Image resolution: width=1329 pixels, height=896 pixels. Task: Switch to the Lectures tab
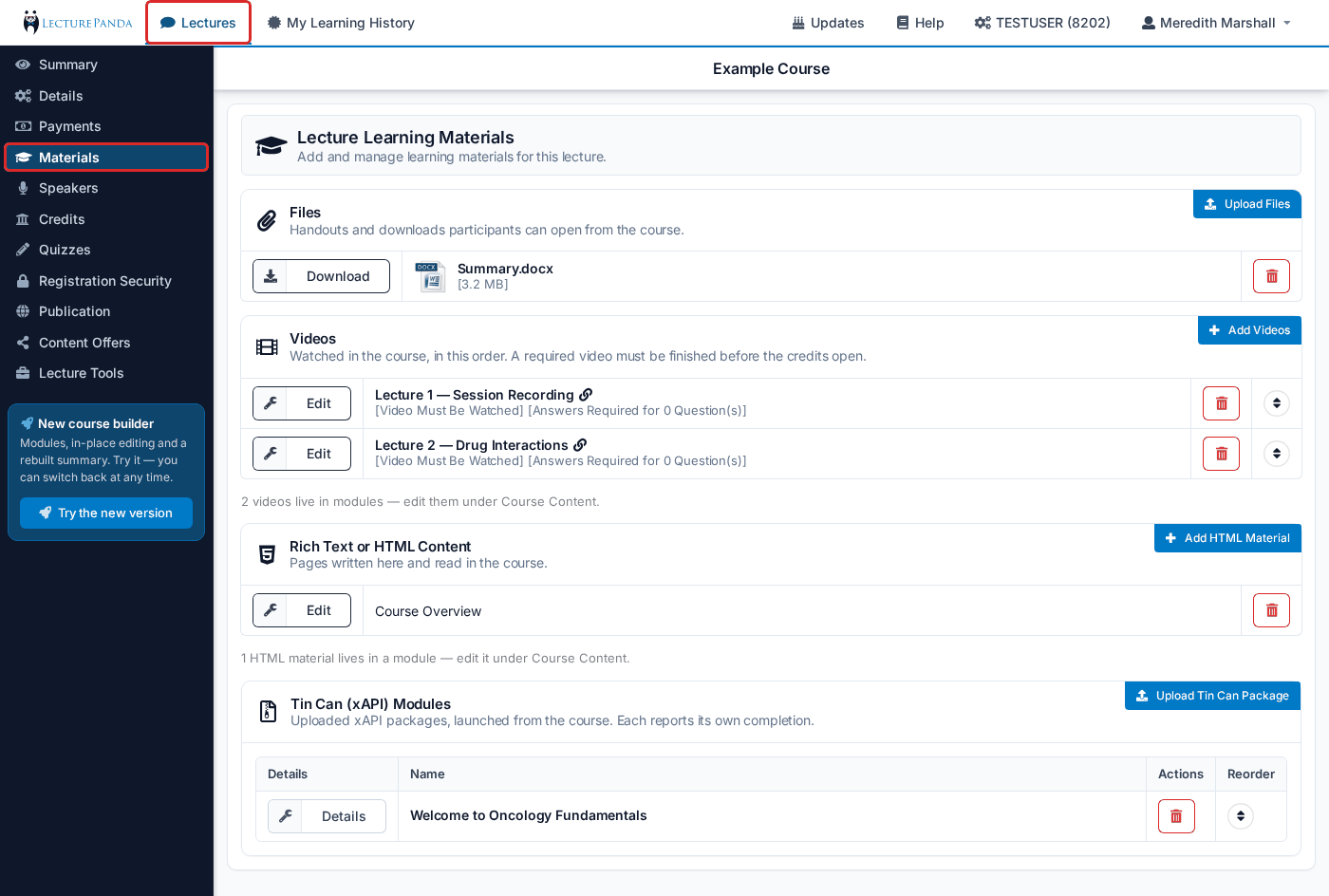(x=198, y=23)
